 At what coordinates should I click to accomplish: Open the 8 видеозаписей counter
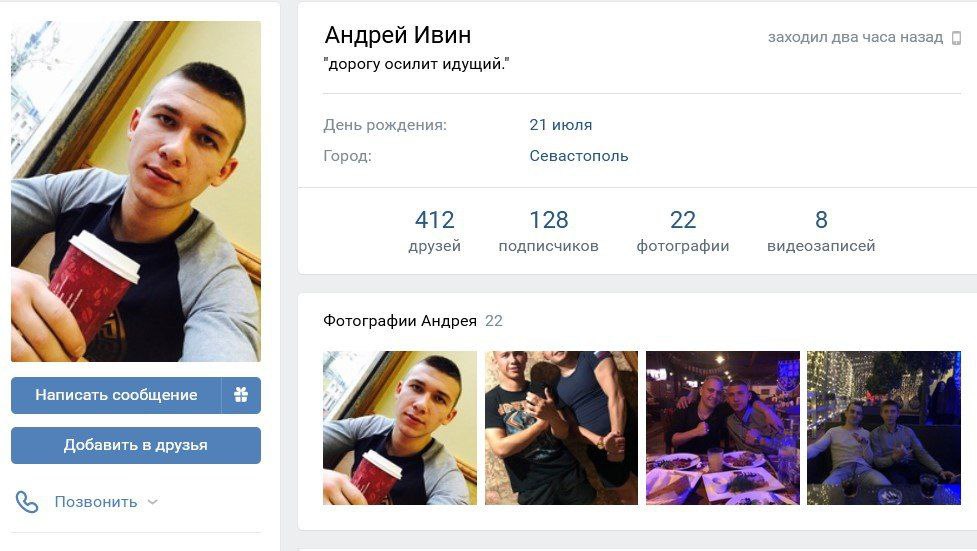click(x=821, y=231)
